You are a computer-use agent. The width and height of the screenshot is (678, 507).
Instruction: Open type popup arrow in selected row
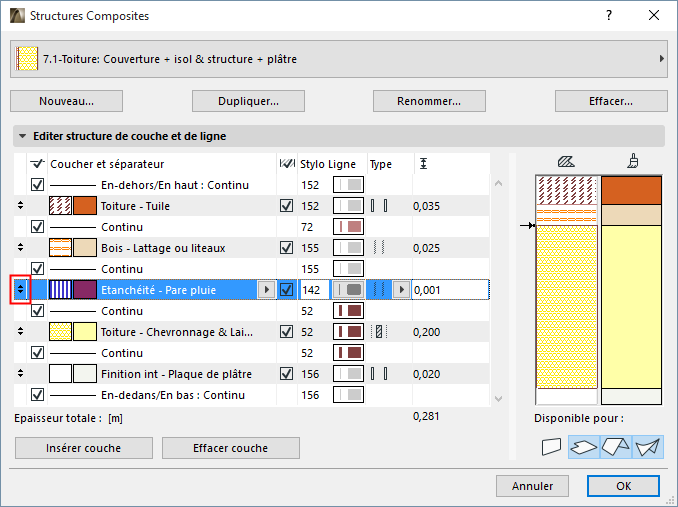tap(401, 290)
